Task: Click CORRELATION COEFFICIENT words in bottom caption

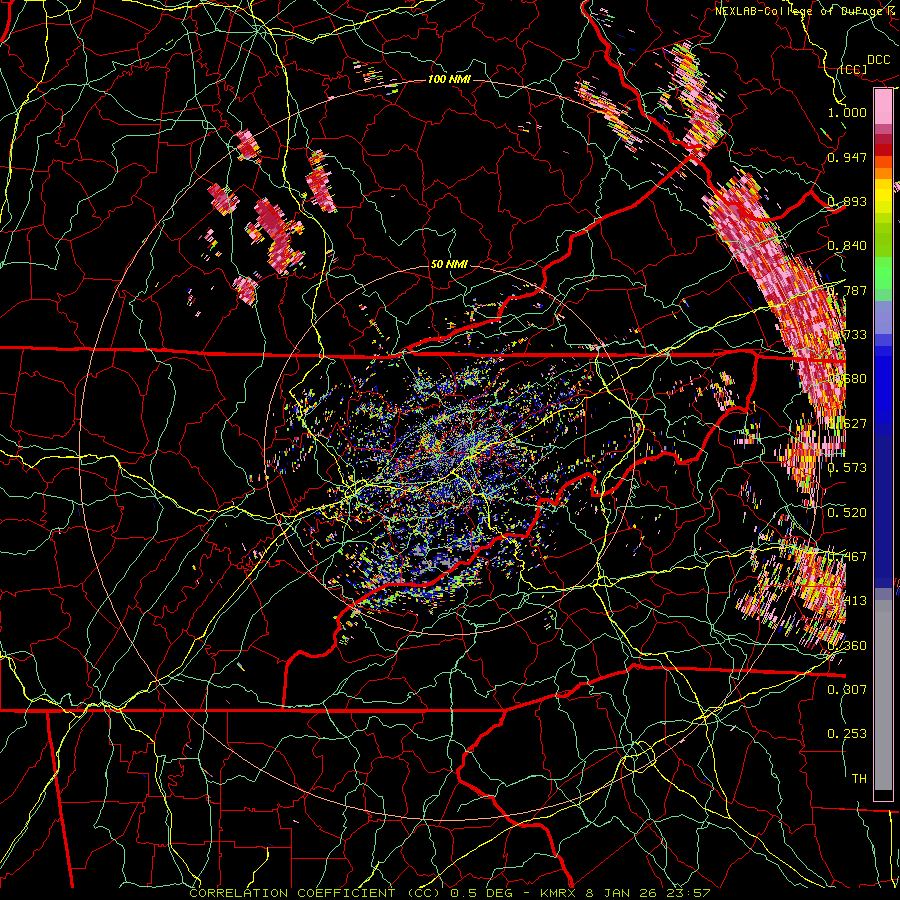Action: click(x=292, y=893)
